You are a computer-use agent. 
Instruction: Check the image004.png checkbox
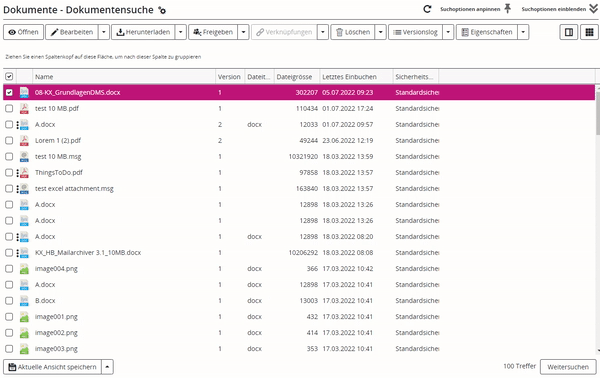(x=9, y=269)
